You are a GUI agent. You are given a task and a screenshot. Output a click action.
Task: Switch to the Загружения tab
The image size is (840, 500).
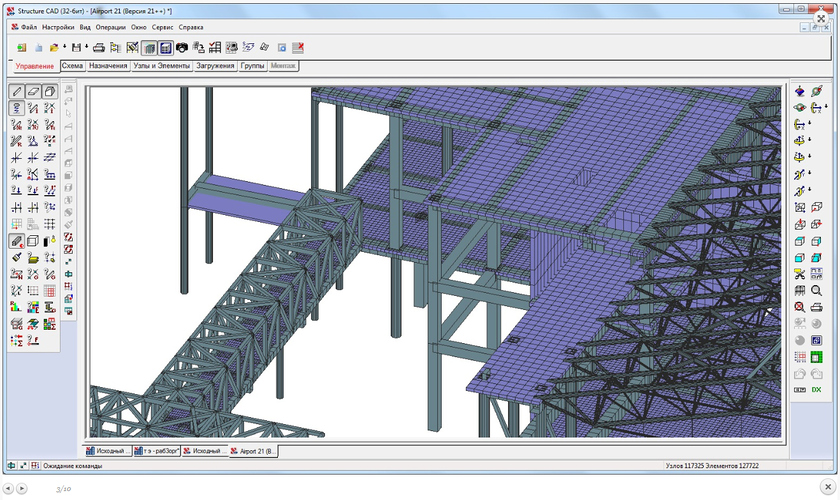(x=216, y=66)
